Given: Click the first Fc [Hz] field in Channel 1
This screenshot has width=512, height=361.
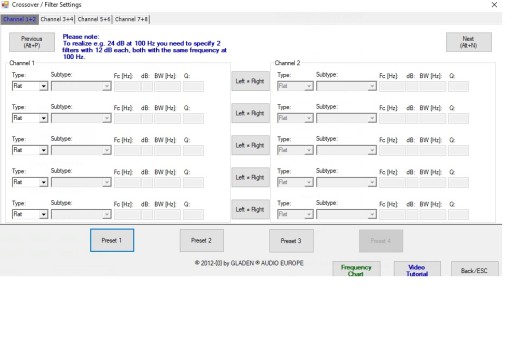Looking at the screenshot, I should 127,87.
